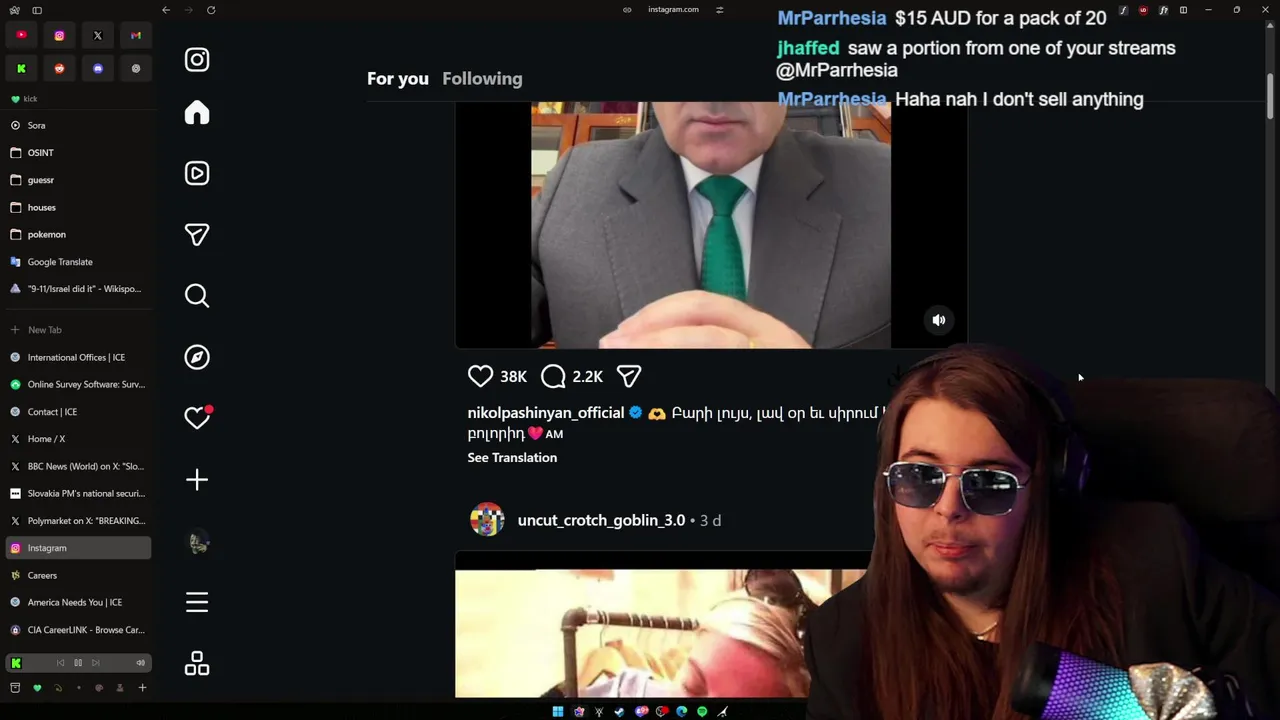Viewport: 1280px width, 720px height.
Task: Open Instagram Reels from the sidebar
Action: (x=197, y=173)
